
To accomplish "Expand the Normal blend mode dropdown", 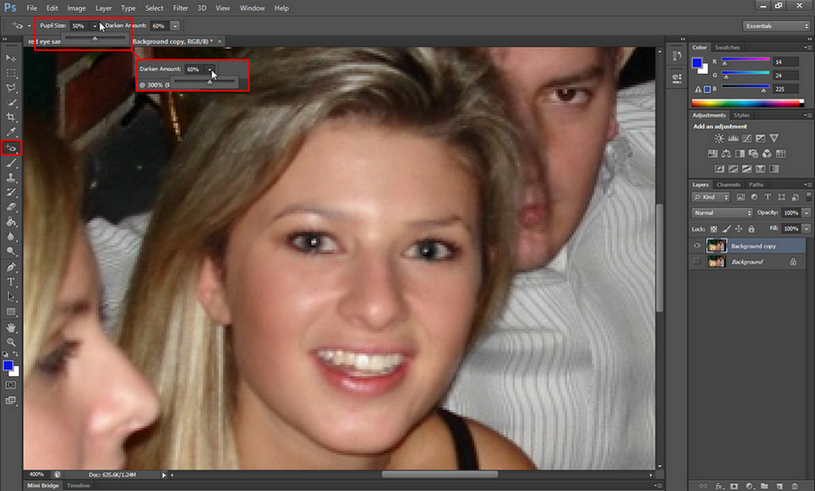I will (x=722, y=213).
